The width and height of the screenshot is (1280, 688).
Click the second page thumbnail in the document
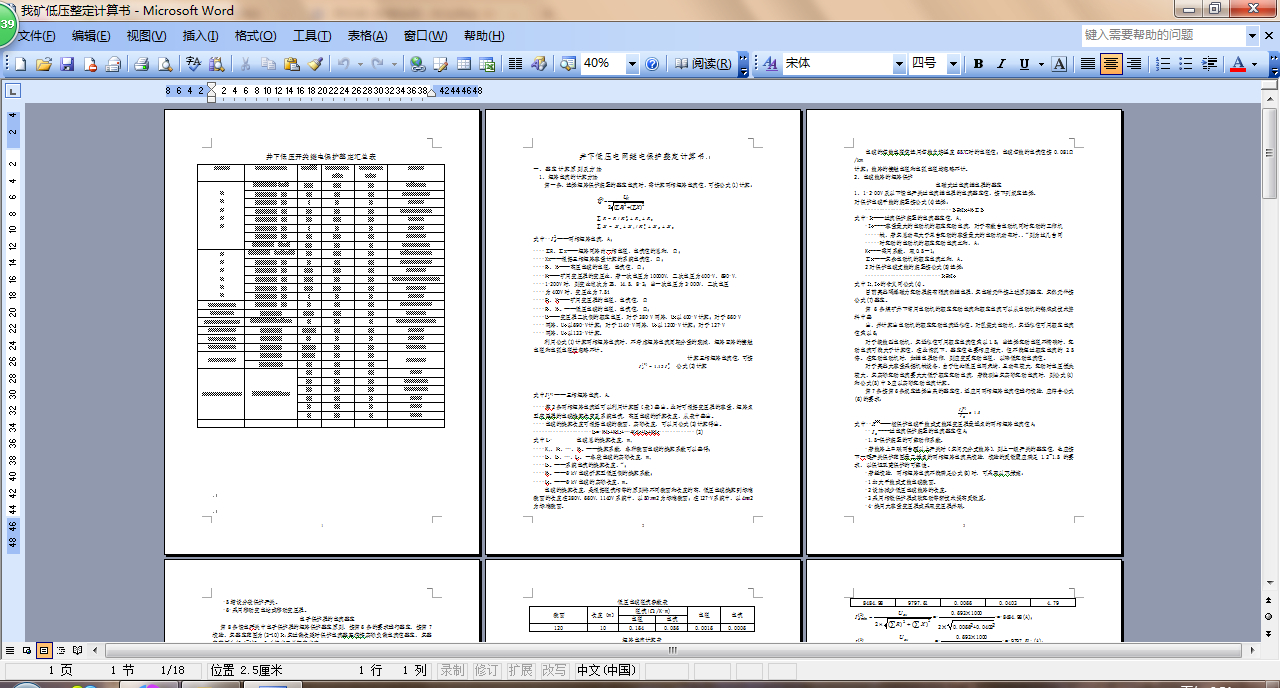643,332
